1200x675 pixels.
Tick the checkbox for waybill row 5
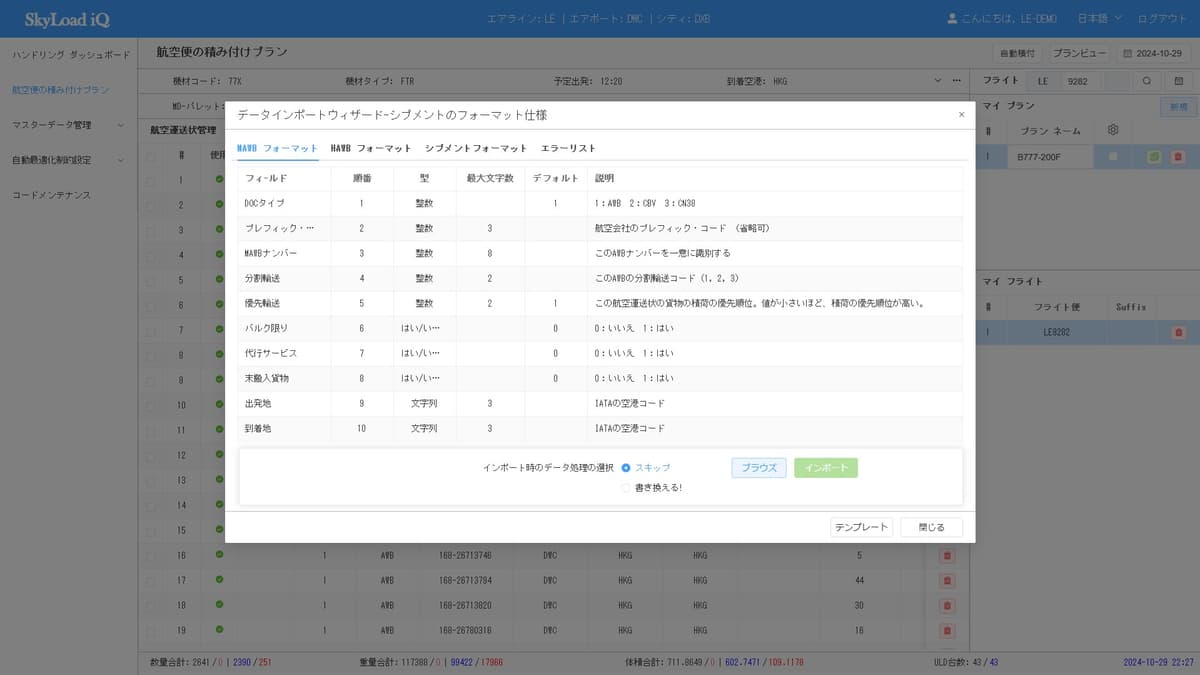click(150, 280)
